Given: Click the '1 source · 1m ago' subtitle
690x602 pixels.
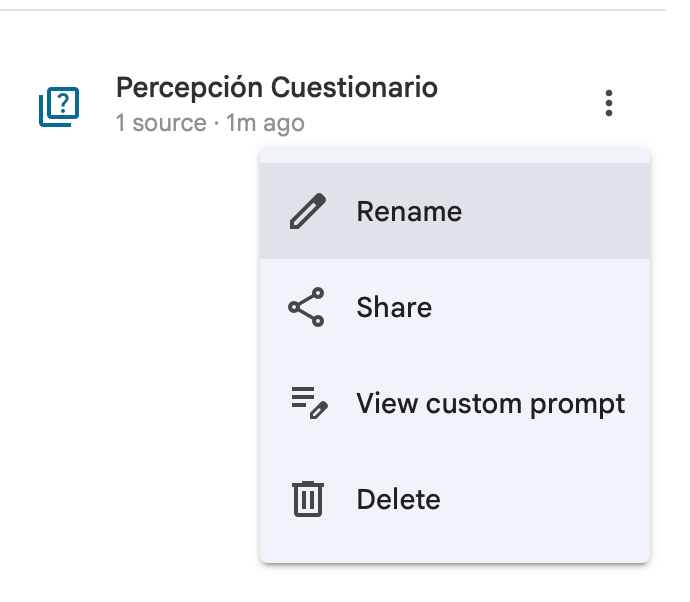Looking at the screenshot, I should pyautogui.click(x=210, y=124).
